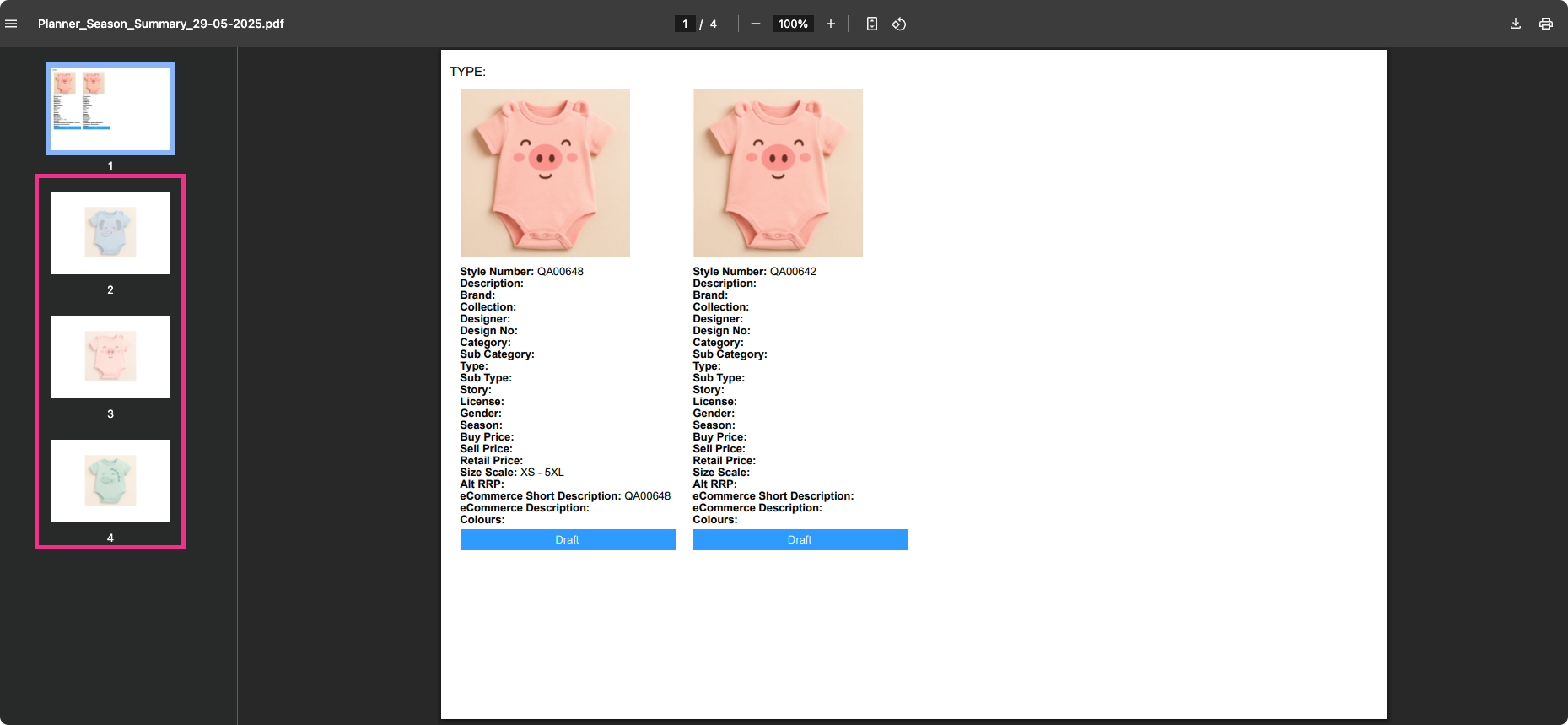
Task: Jump to page 2 blue bodysuit thumbnail
Action: coord(110,233)
